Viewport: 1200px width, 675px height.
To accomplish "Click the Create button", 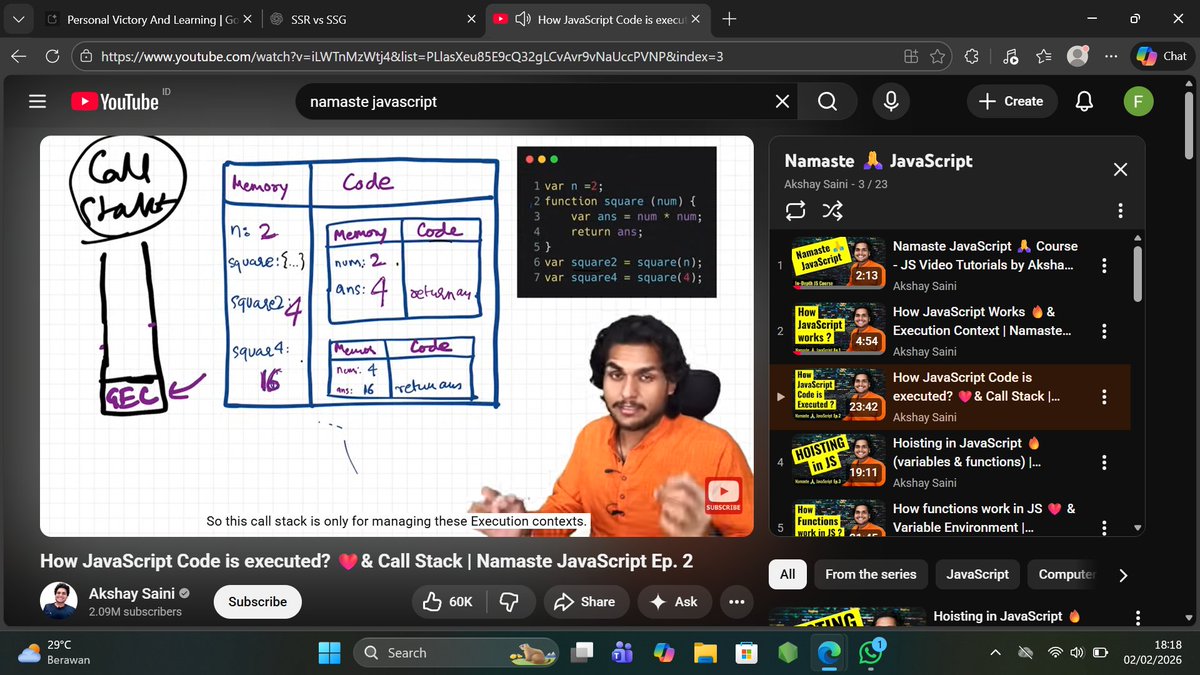I will [1011, 101].
